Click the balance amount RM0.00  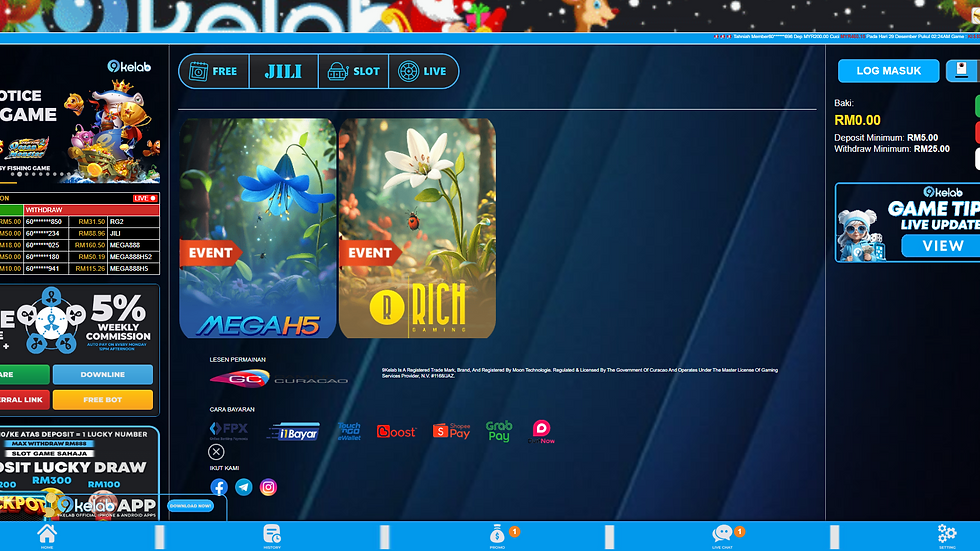click(x=857, y=120)
